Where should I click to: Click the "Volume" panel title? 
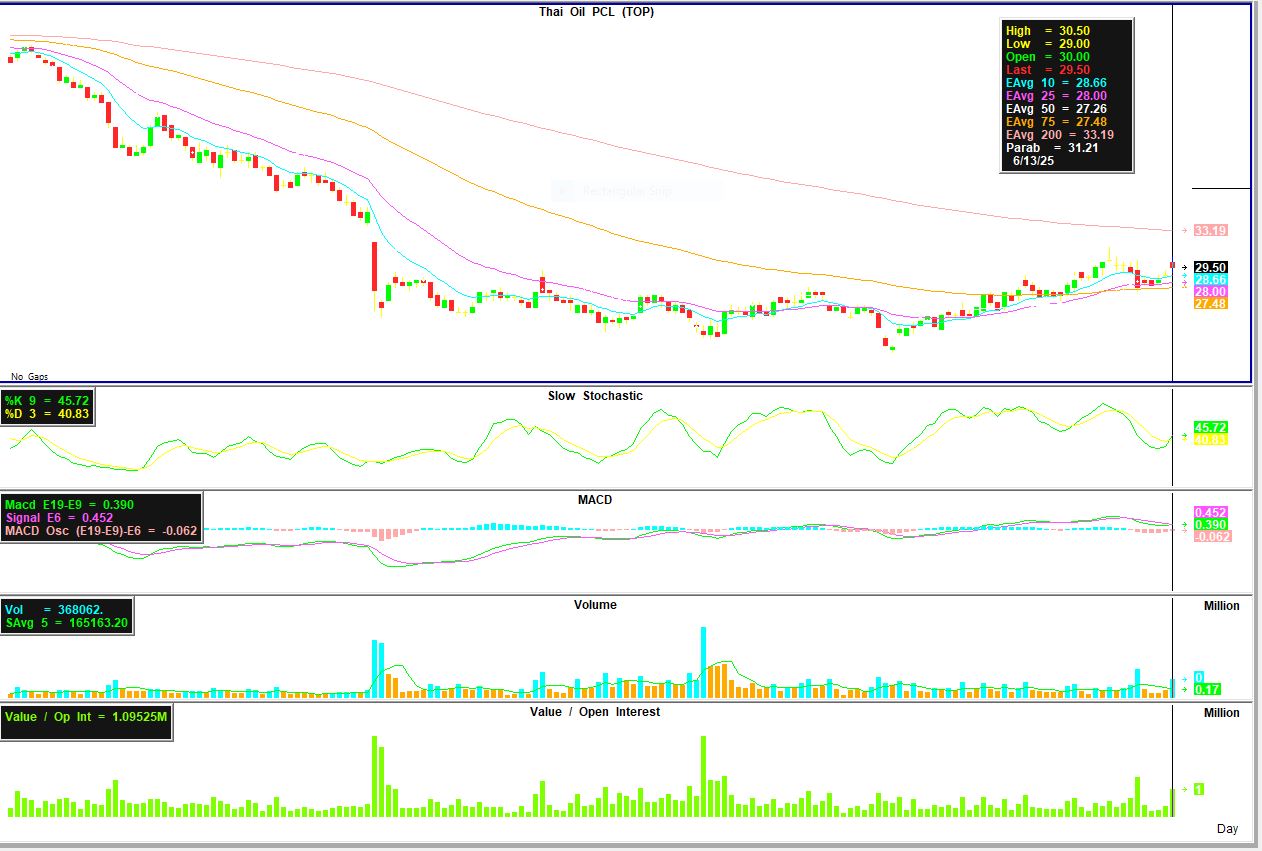coord(595,605)
